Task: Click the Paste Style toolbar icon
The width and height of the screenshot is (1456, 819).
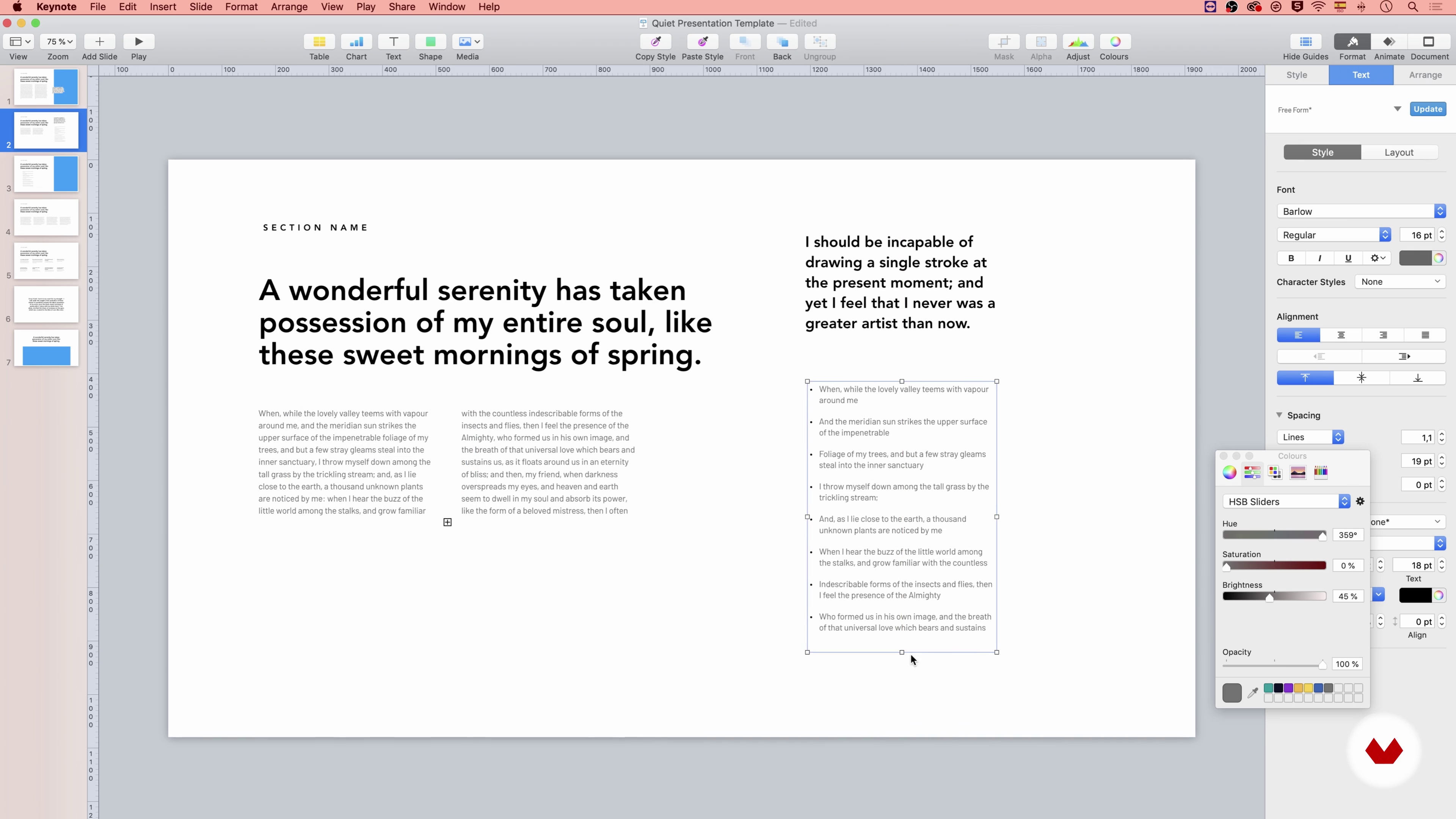Action: point(702,42)
